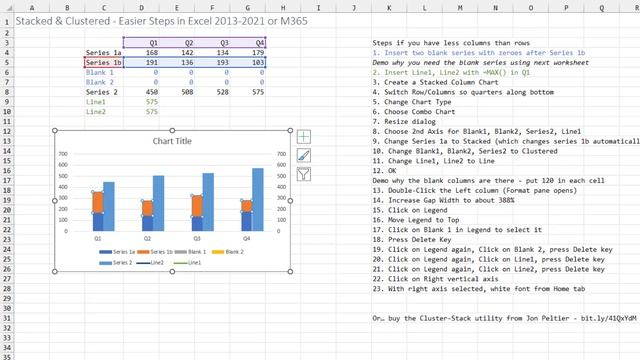Select the Line1 label cell
This screenshot has height=360, width=640.
pos(104,102)
